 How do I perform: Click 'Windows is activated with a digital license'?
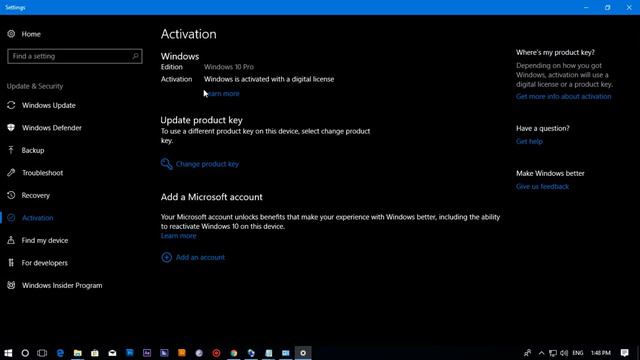point(269,79)
